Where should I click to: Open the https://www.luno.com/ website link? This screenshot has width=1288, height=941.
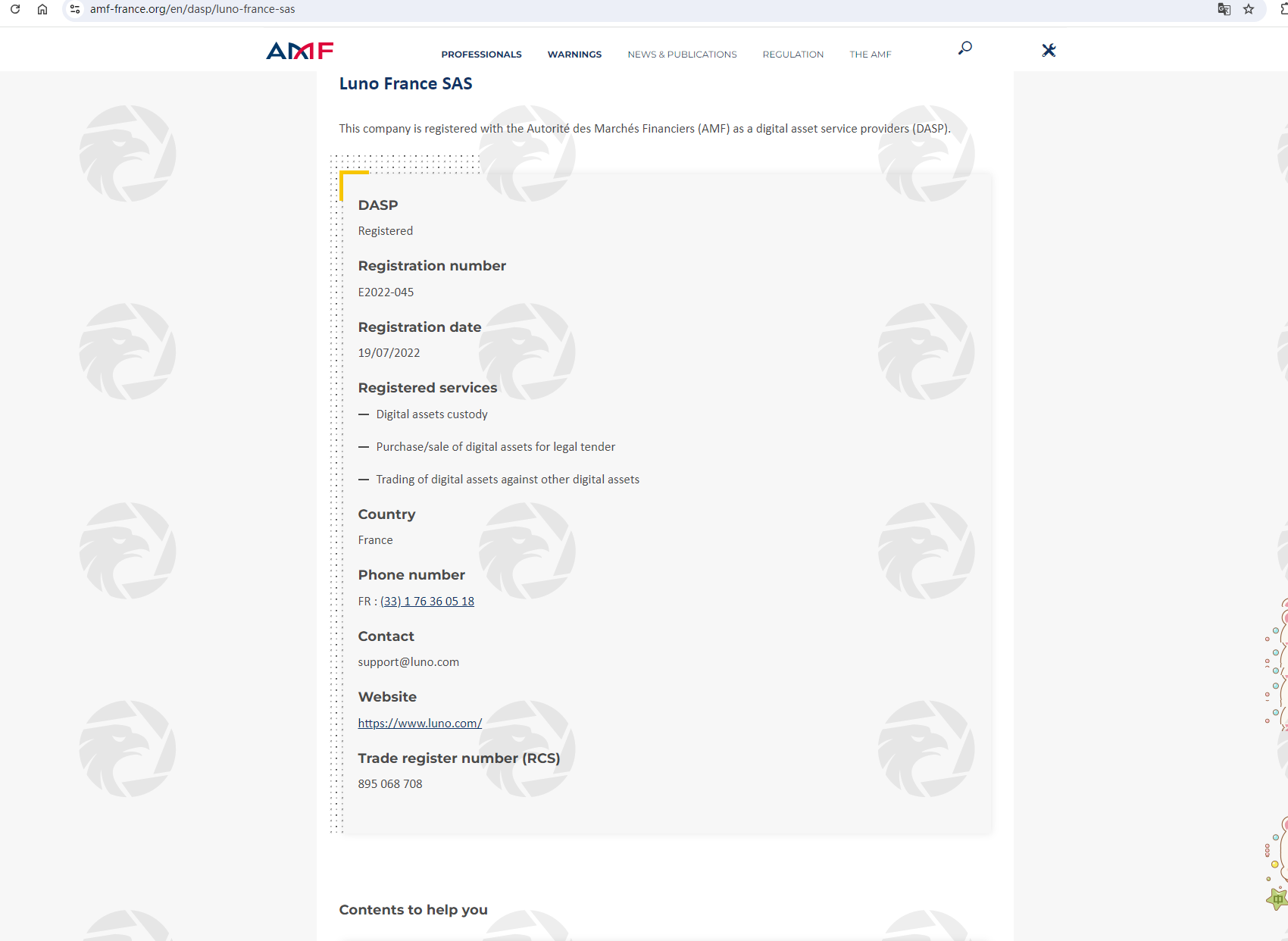tap(420, 724)
